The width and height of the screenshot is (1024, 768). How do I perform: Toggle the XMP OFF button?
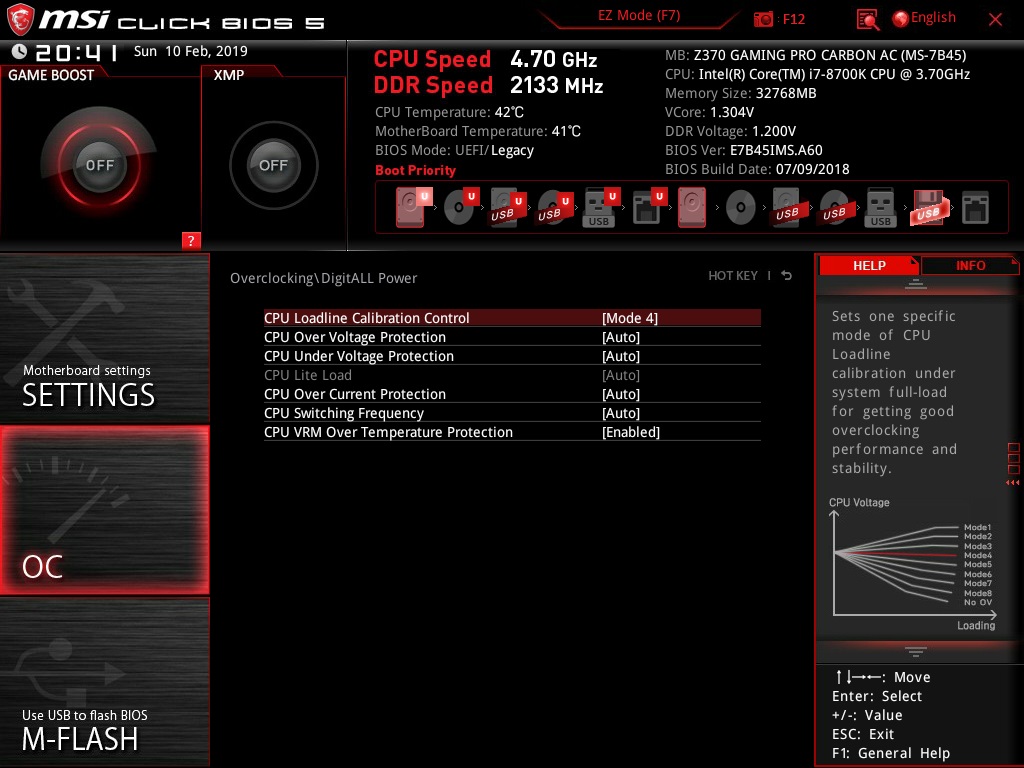pos(273,165)
